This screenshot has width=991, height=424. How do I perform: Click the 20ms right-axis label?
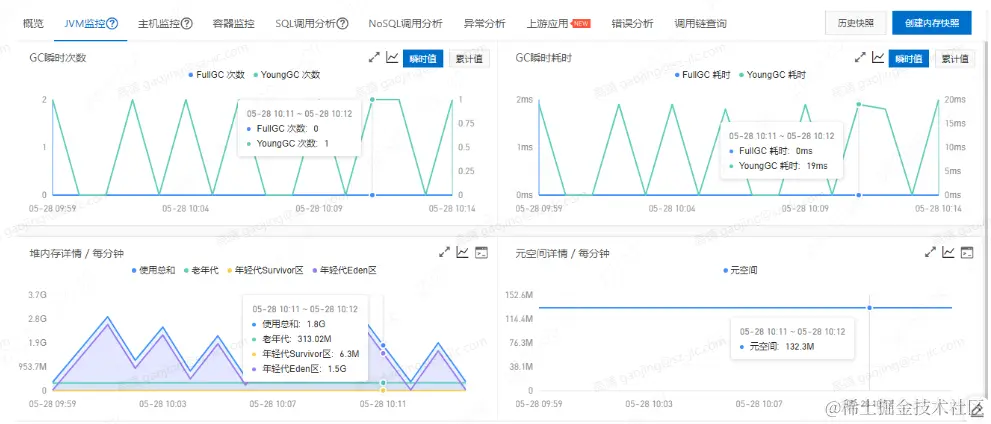coord(956,99)
